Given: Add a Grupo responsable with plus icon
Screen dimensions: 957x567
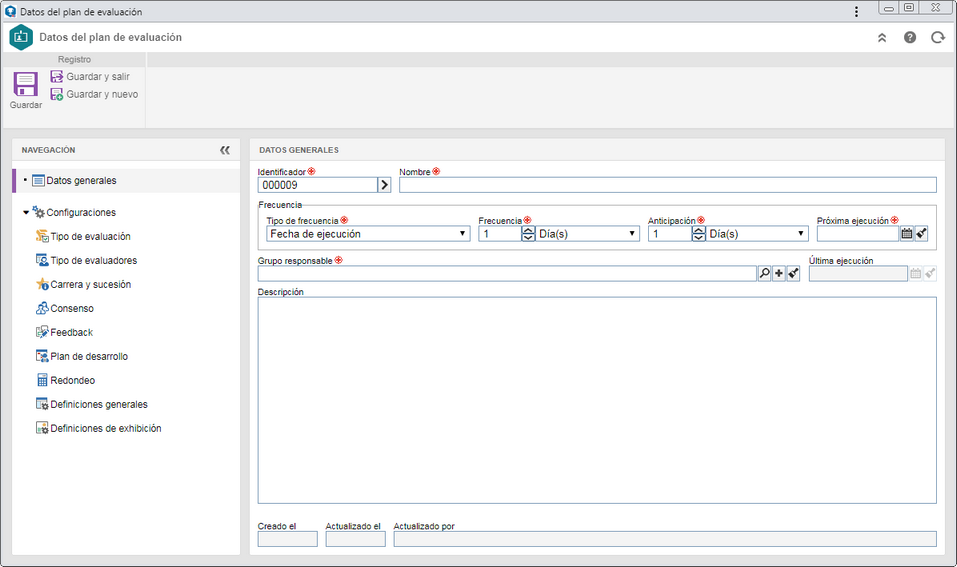Looking at the screenshot, I should tap(779, 273).
